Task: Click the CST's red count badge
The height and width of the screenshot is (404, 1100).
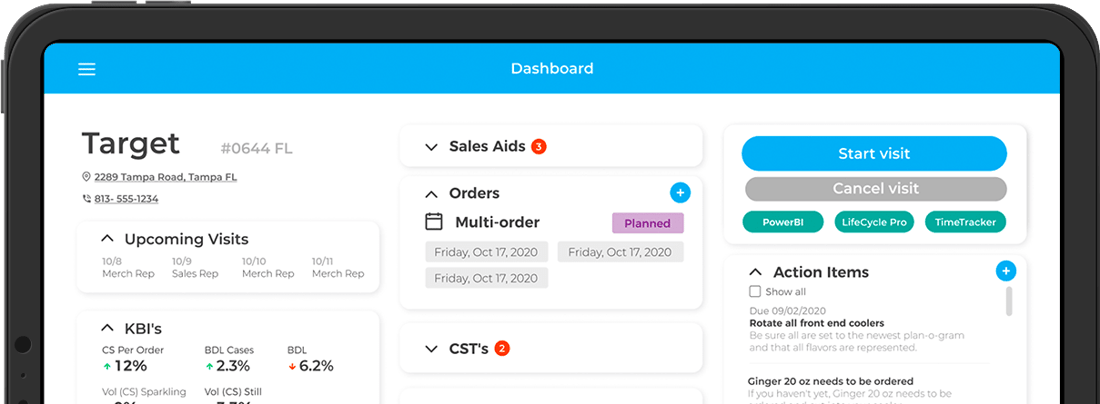Action: click(x=502, y=349)
